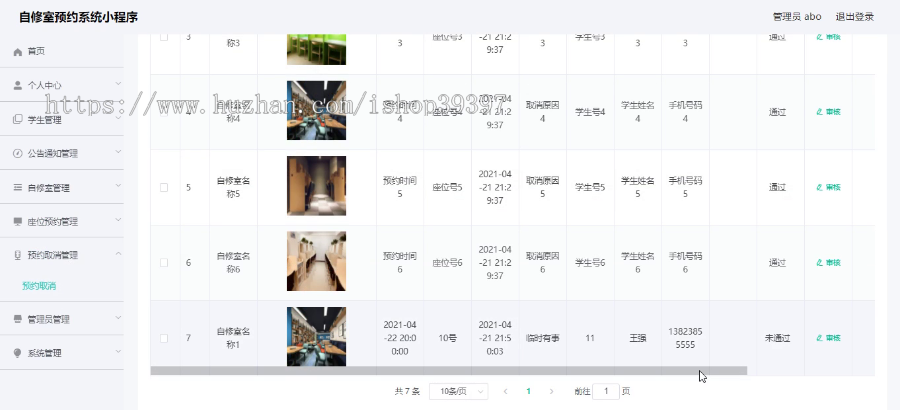This screenshot has height=410, width=900.
Task: Click the 管理员 abo account label
Action: [797, 17]
